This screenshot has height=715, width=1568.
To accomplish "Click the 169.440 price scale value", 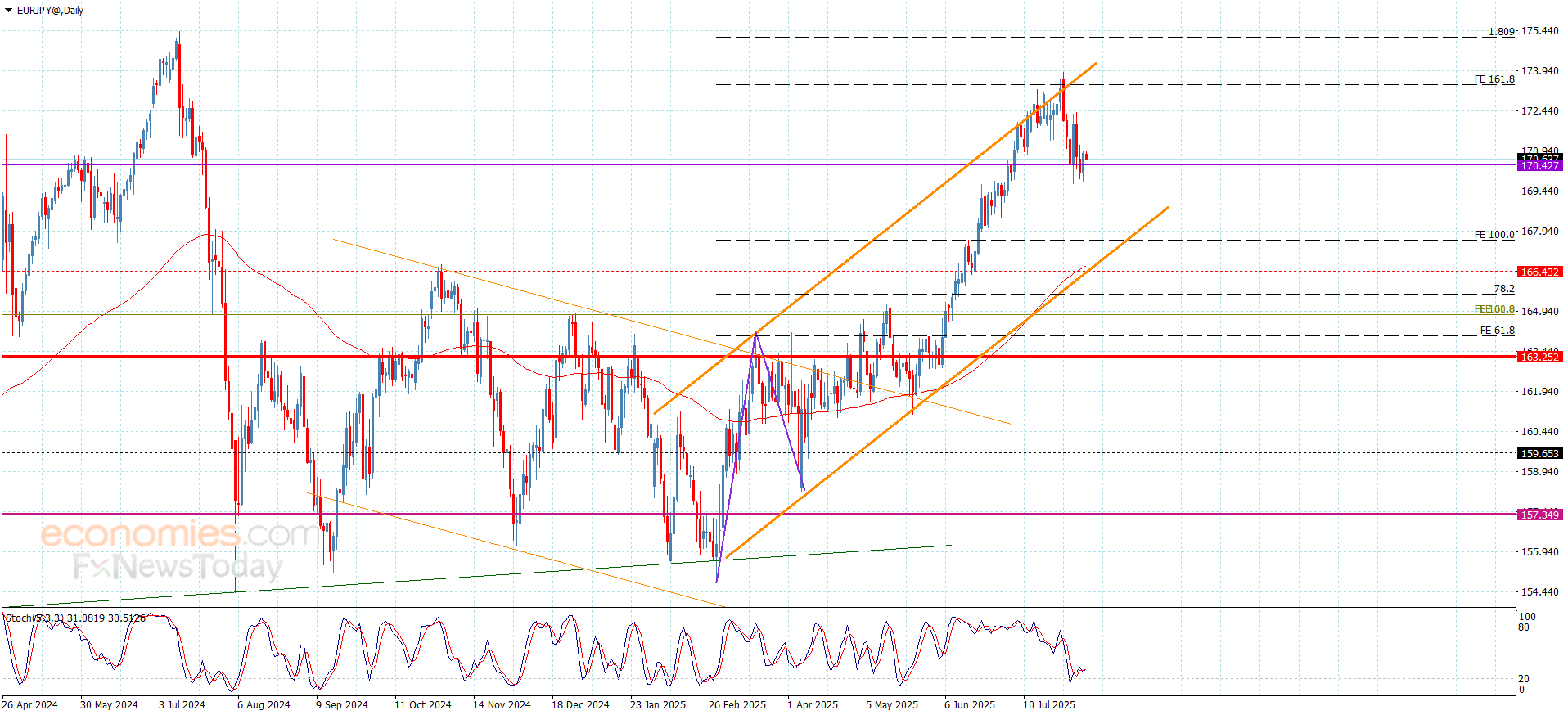I will pyautogui.click(x=1539, y=191).
